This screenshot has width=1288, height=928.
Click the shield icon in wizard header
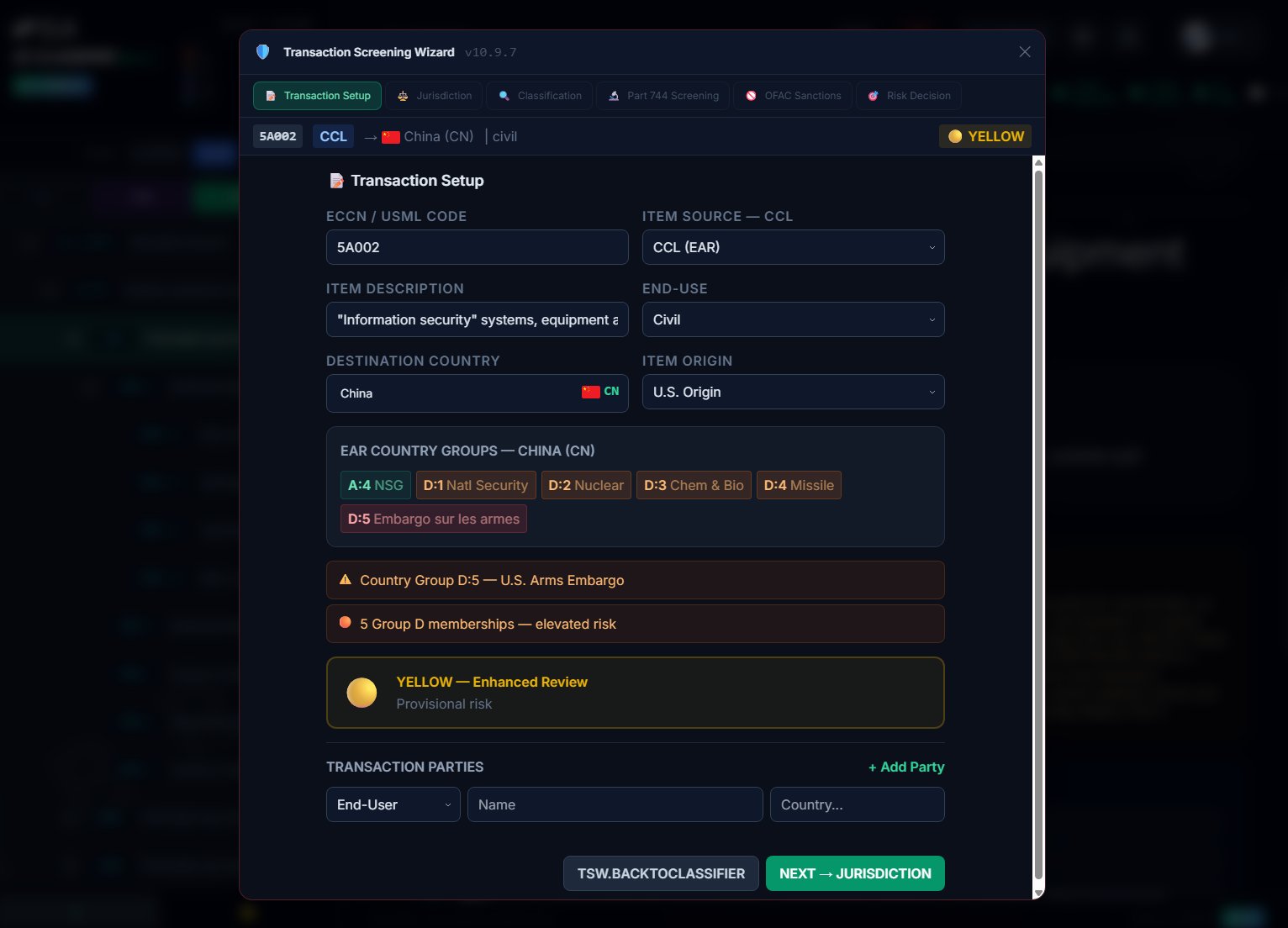click(262, 52)
